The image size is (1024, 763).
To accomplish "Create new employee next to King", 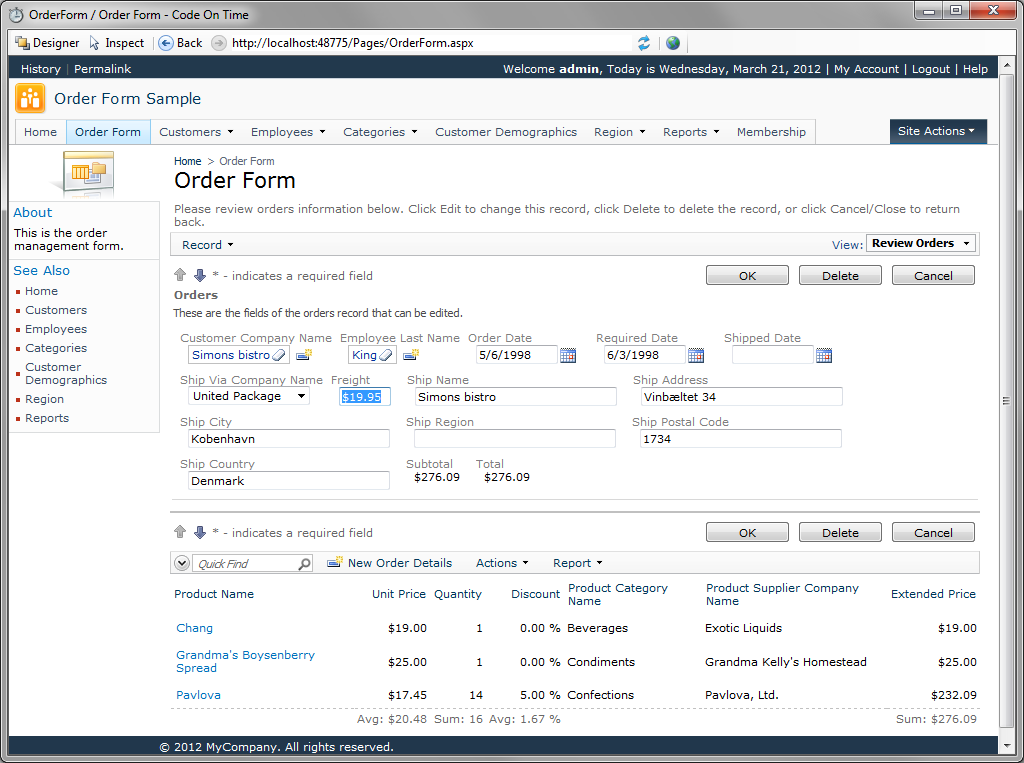I will [x=411, y=355].
